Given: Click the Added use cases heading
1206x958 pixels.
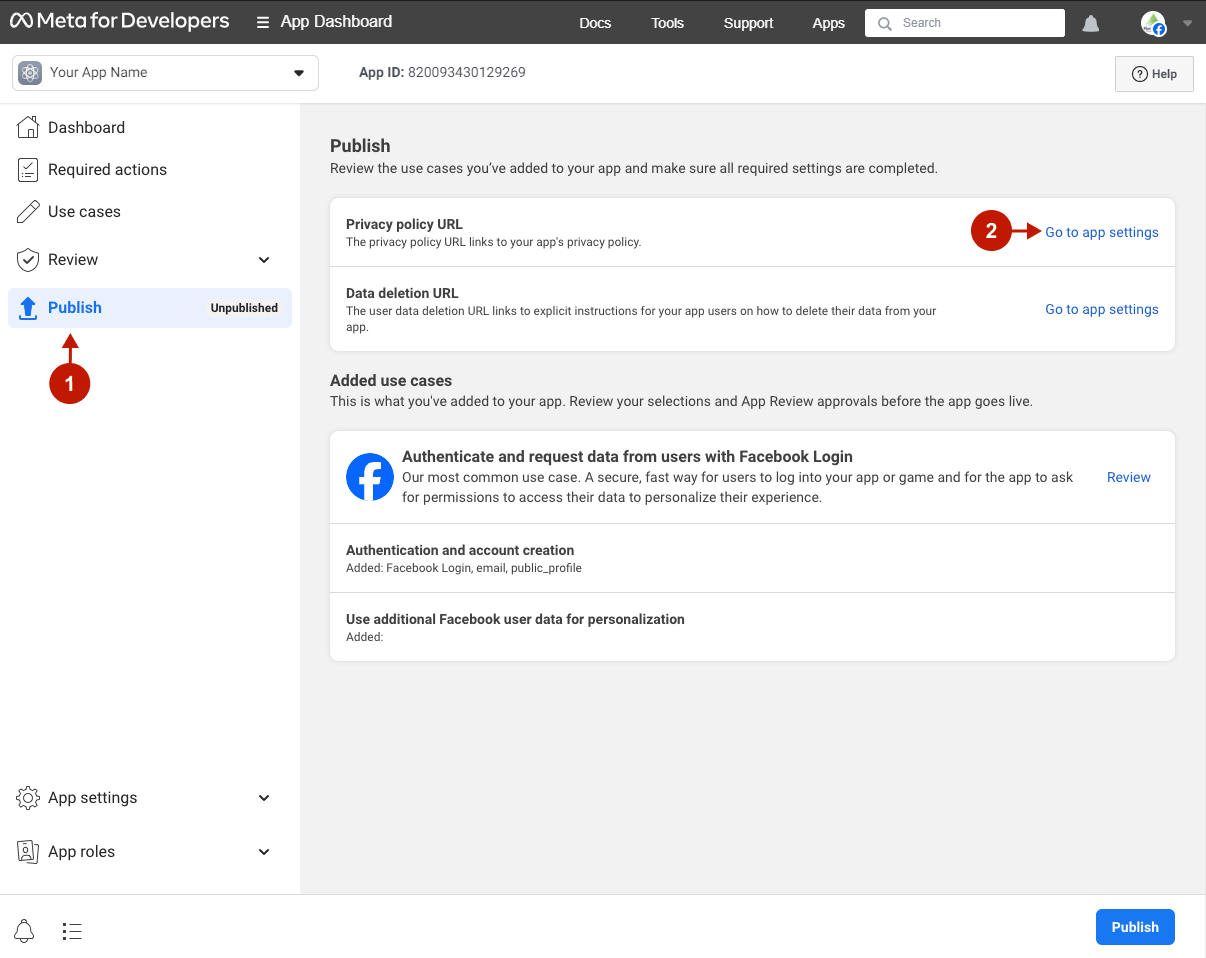Looking at the screenshot, I should 391,380.
